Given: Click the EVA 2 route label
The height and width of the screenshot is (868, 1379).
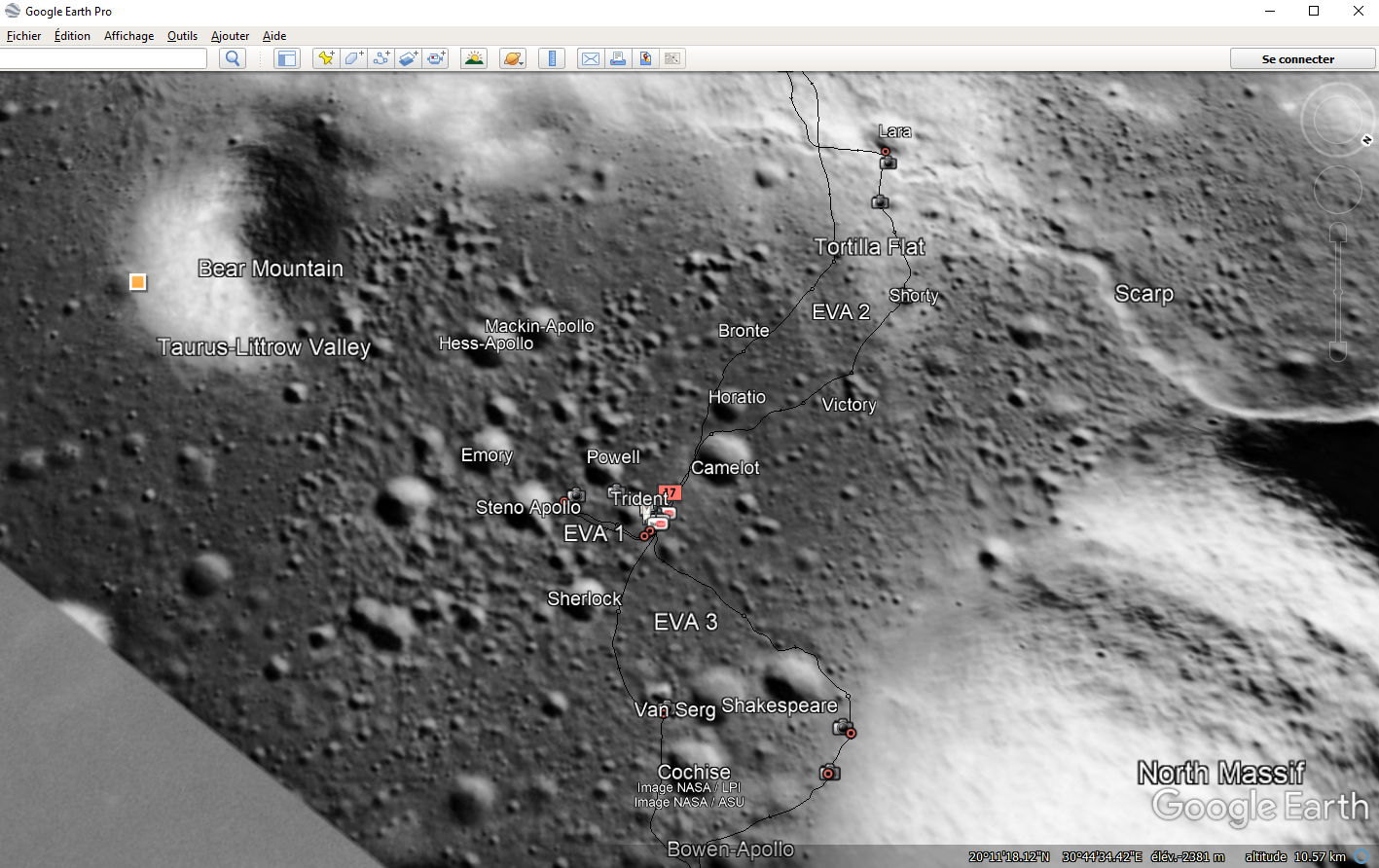Looking at the screenshot, I should point(841,312).
